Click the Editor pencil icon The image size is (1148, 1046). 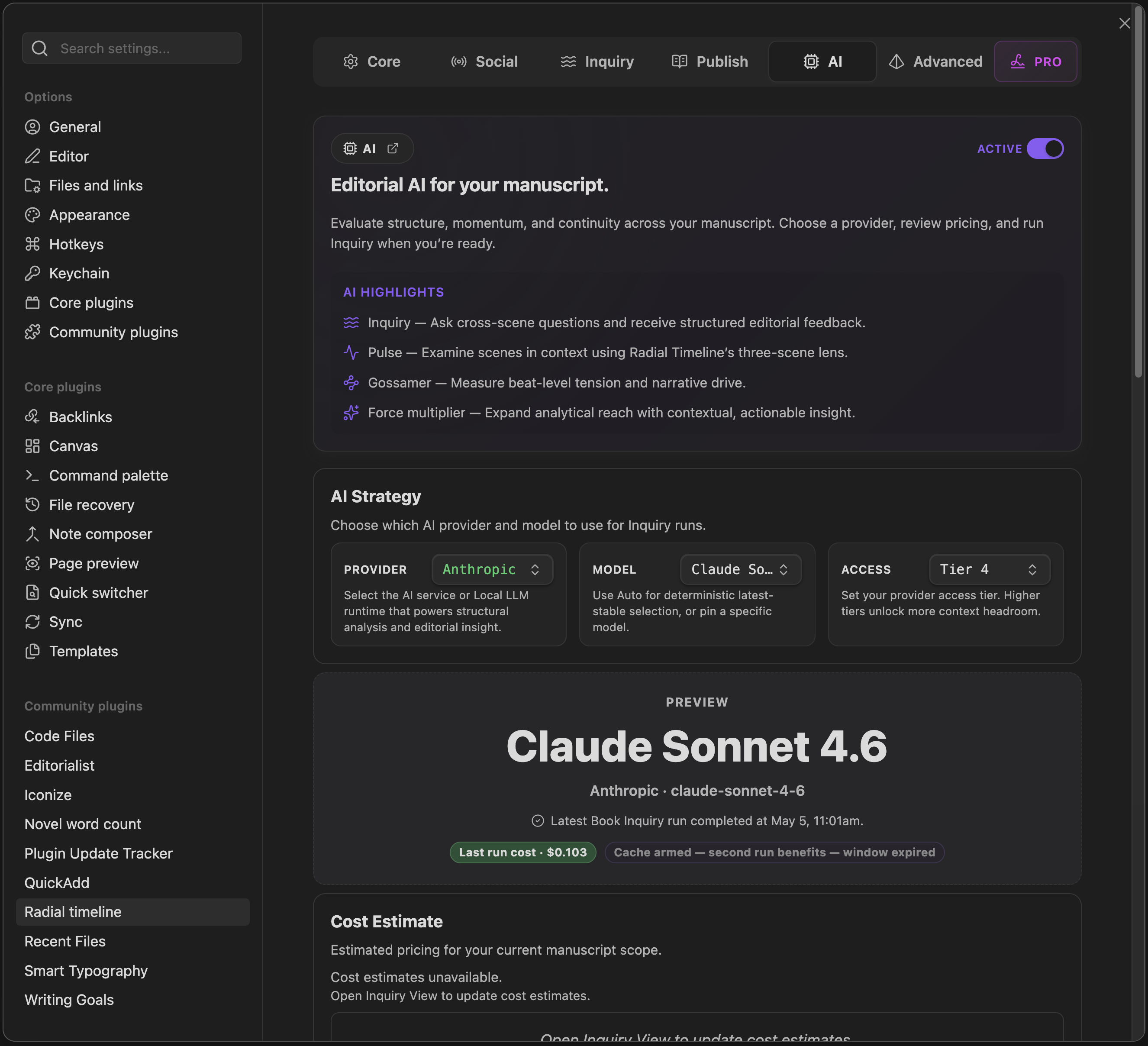[32, 156]
